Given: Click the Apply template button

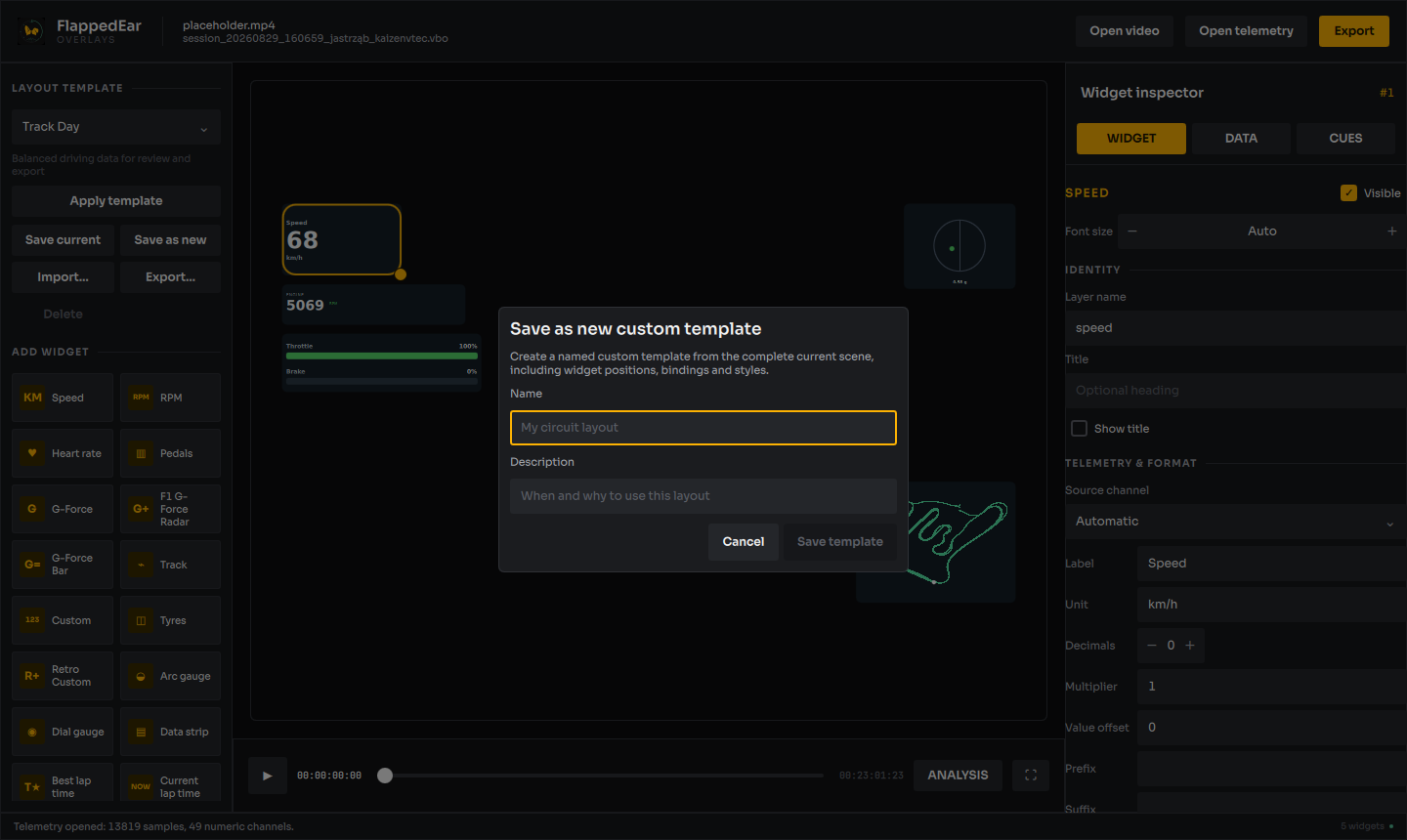Looking at the screenshot, I should coord(116,201).
